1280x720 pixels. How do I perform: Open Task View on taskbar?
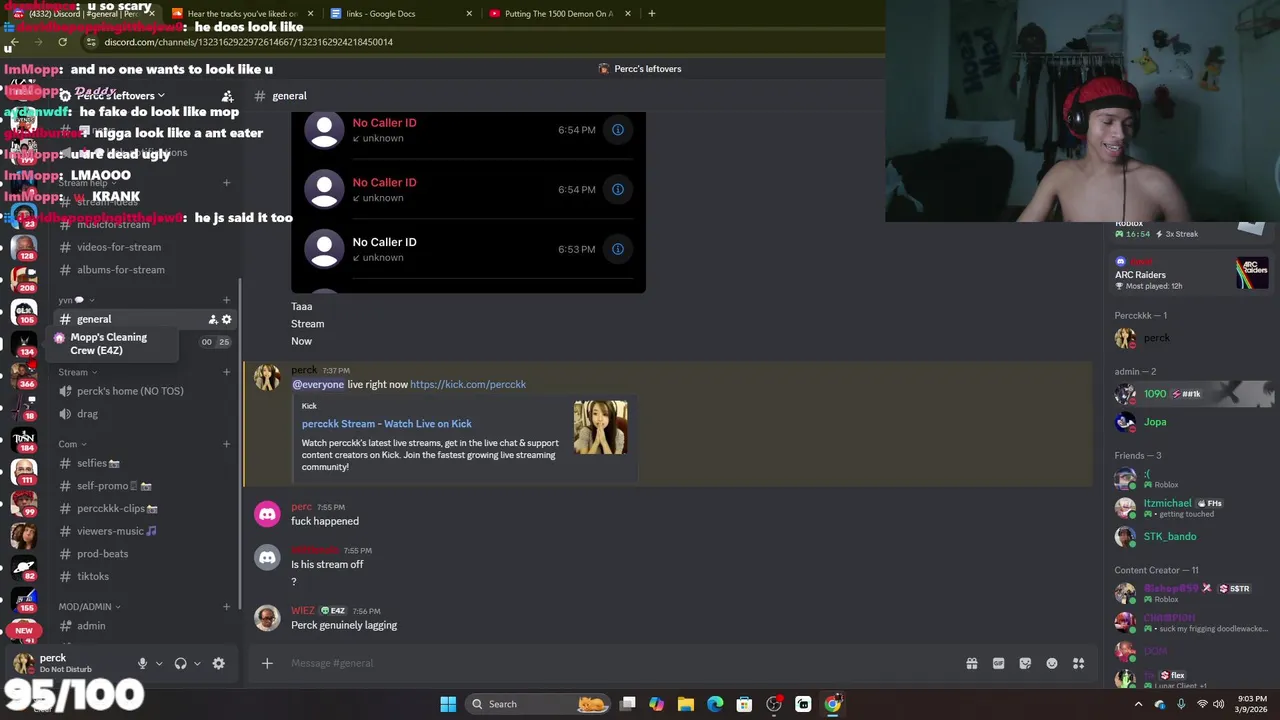(x=627, y=704)
